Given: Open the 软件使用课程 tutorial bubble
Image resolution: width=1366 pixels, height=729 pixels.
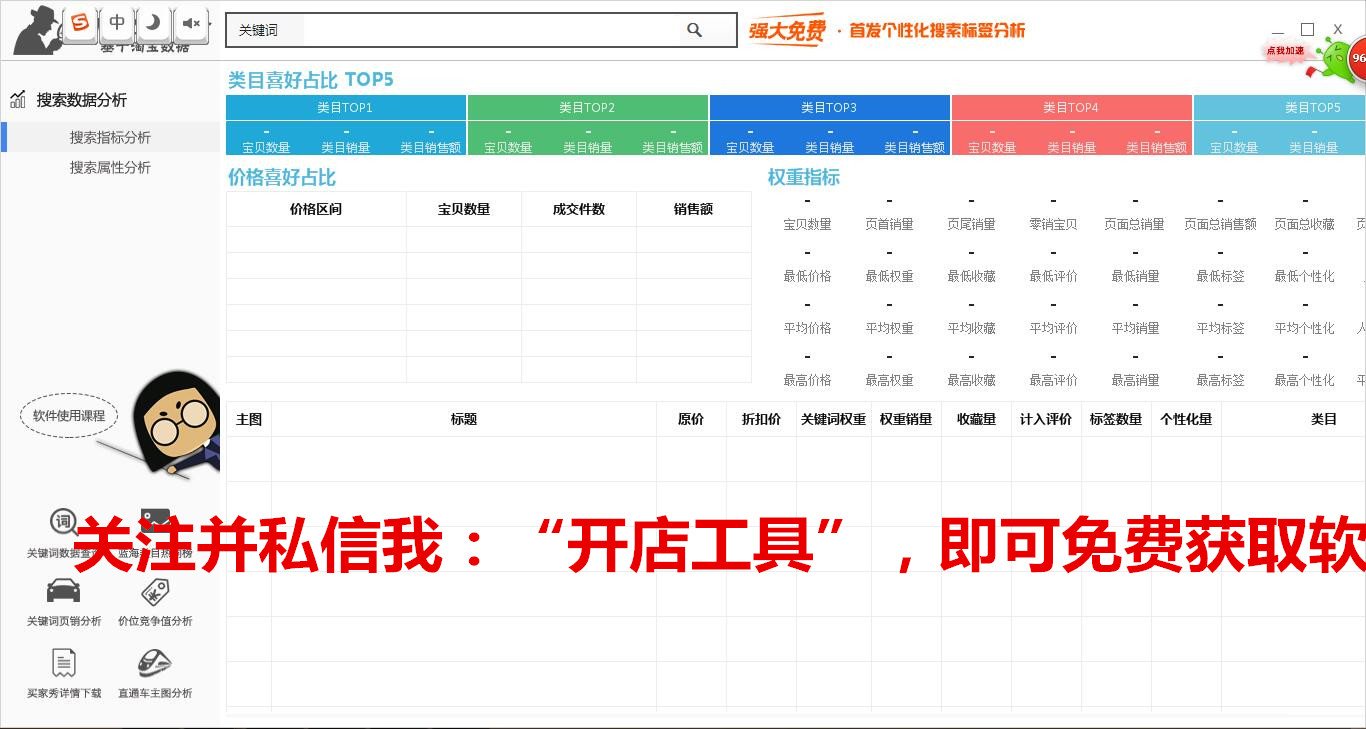Looking at the screenshot, I should (x=68, y=416).
